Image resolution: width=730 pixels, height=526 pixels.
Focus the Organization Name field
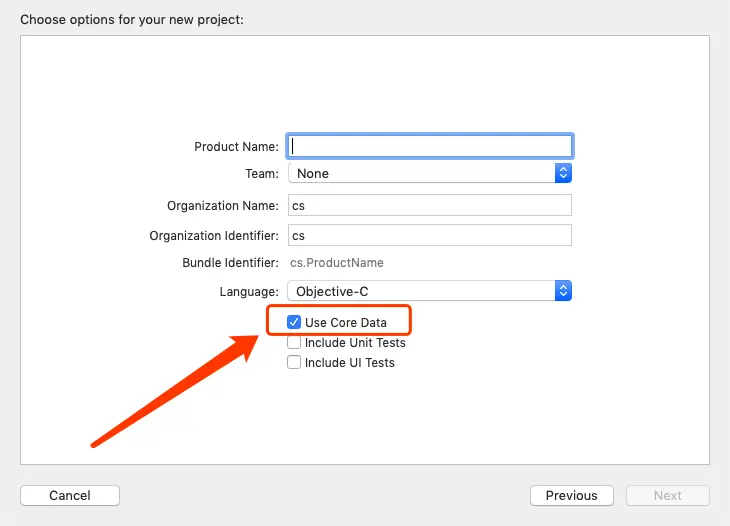[x=430, y=206]
